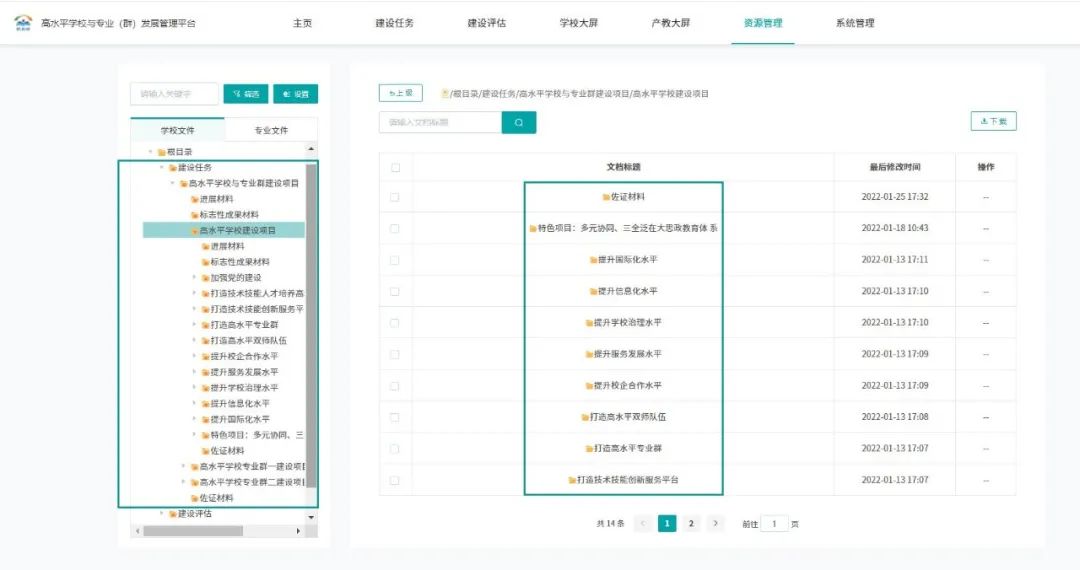Click the 设置 settings button
This screenshot has height=570, width=1080.
295,94
